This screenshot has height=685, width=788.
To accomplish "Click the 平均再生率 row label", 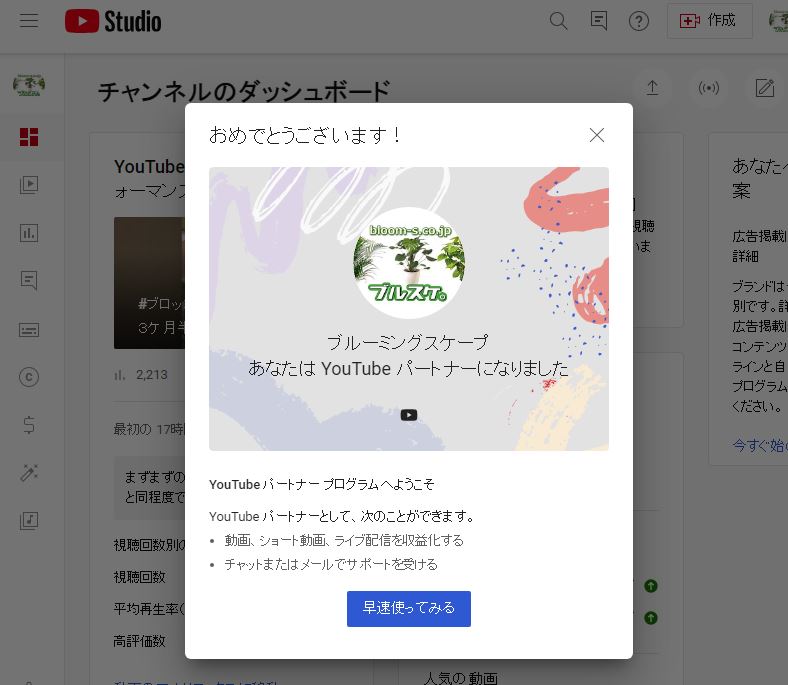I will pyautogui.click(x=149, y=609).
